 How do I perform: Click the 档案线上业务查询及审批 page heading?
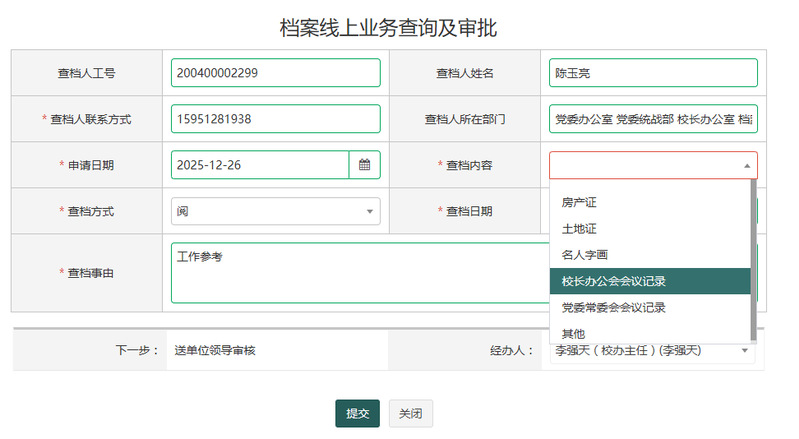coord(388,28)
